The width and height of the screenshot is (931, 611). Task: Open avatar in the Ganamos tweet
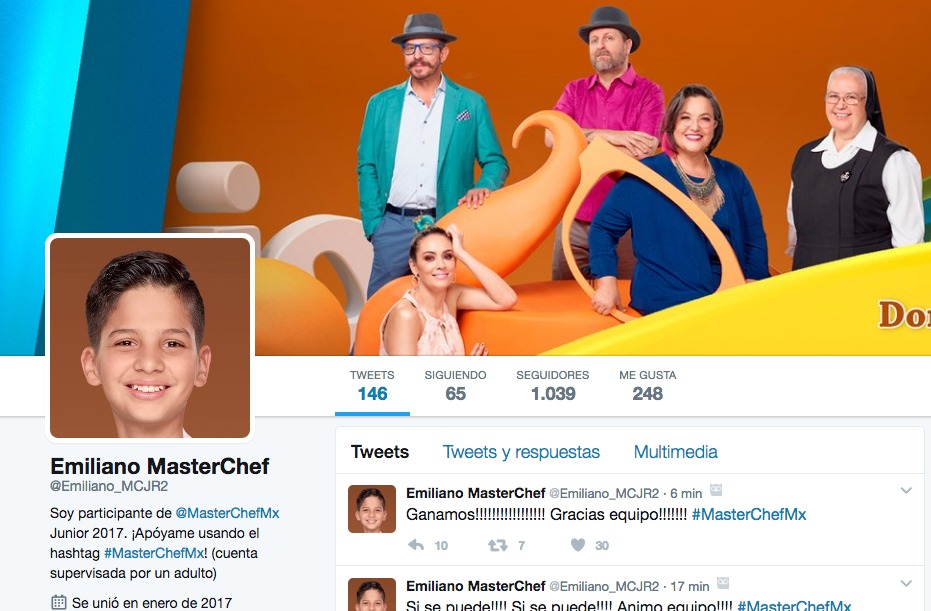(x=372, y=509)
